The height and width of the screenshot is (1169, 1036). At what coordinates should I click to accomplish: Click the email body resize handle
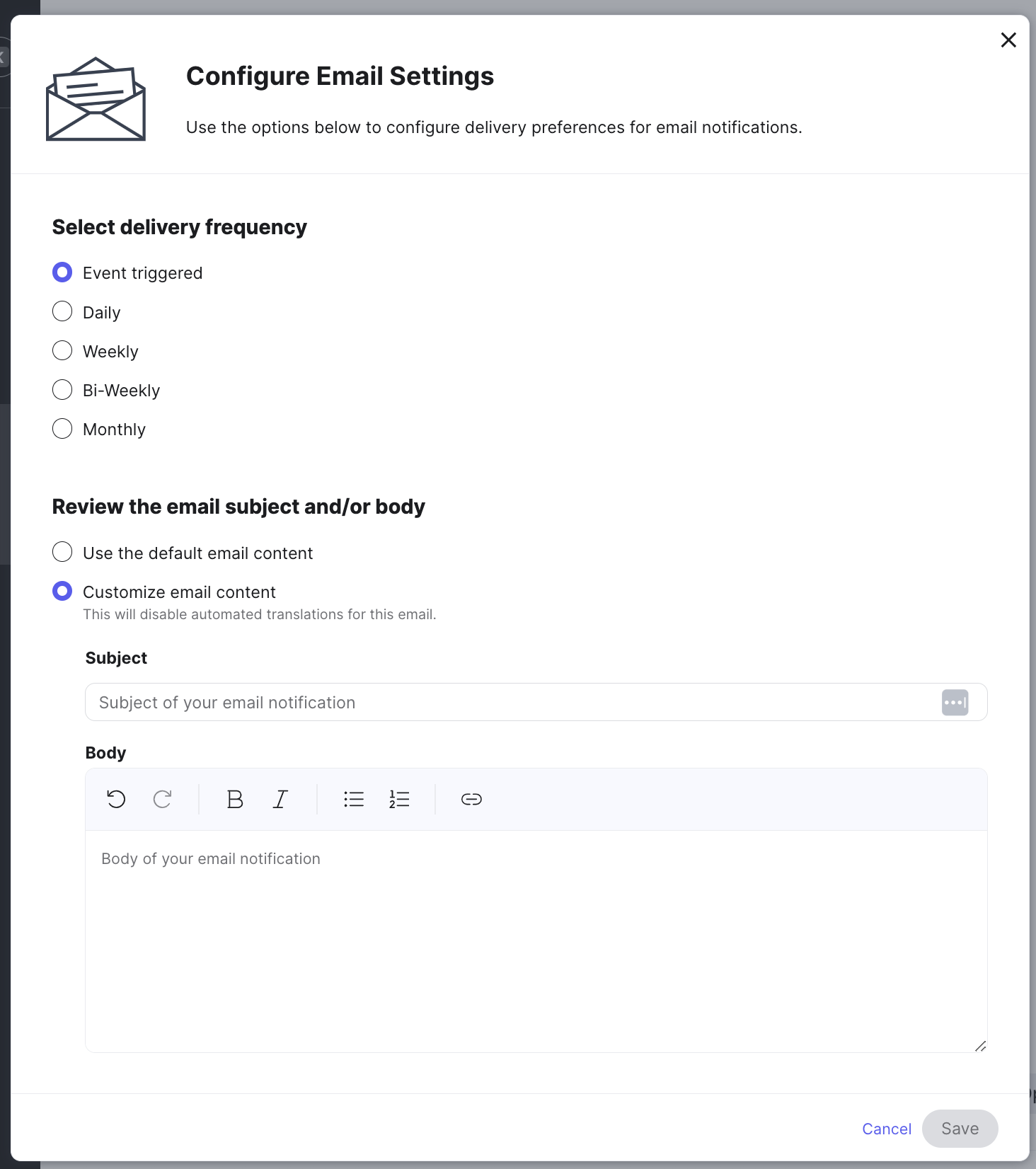click(980, 1046)
